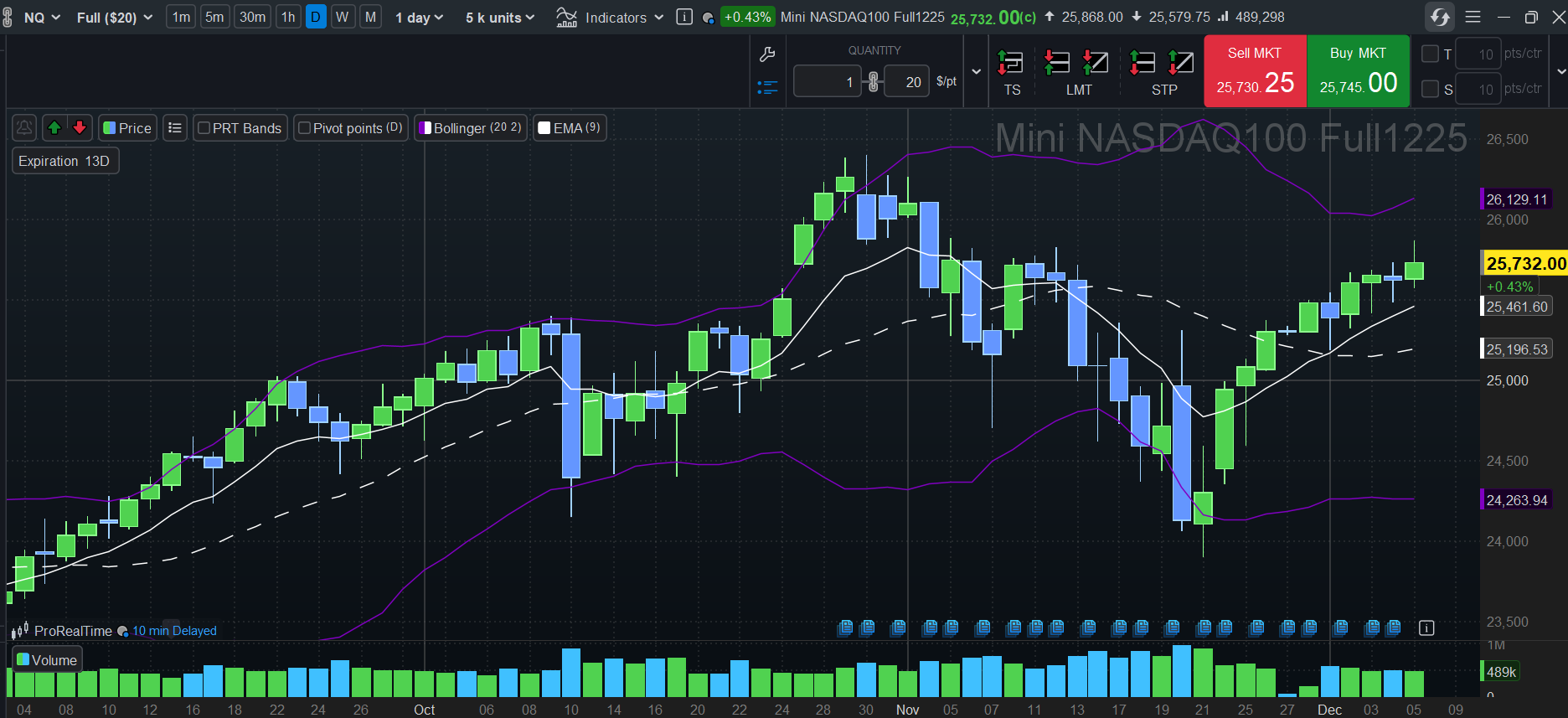Select the W weekly timeframe

point(343,17)
